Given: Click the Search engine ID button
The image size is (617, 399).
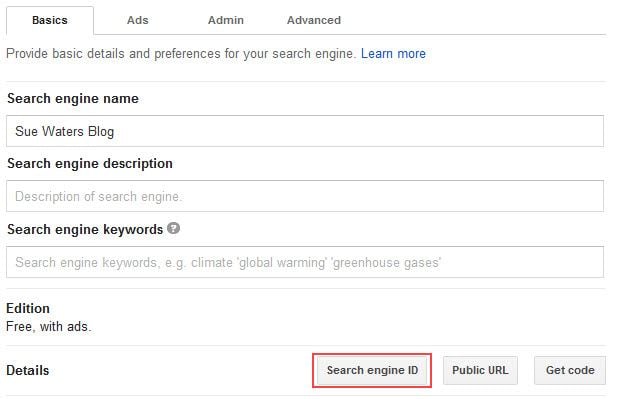Looking at the screenshot, I should tap(372, 370).
